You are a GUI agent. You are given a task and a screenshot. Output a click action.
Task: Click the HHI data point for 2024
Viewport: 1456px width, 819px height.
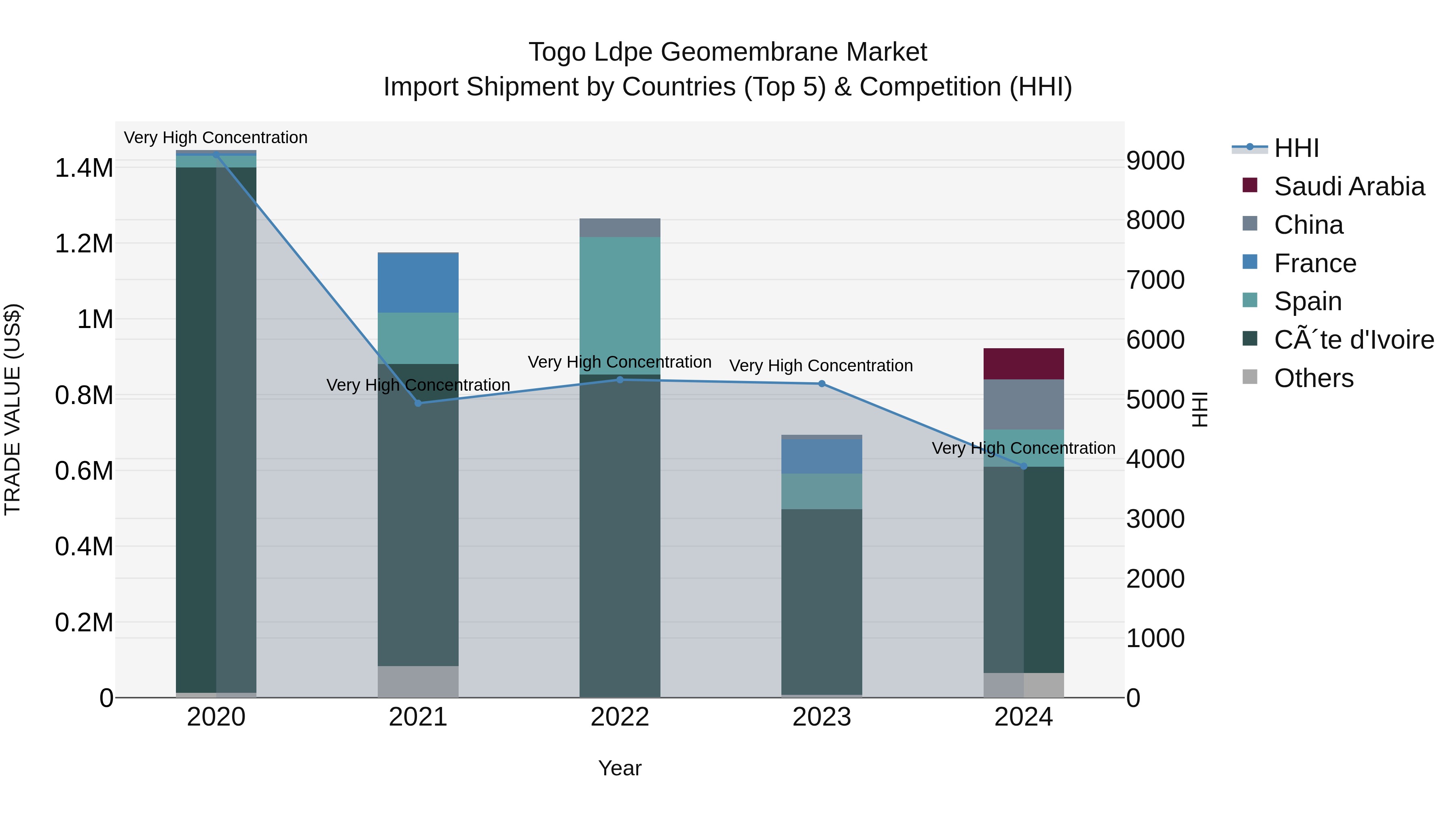tap(1024, 466)
